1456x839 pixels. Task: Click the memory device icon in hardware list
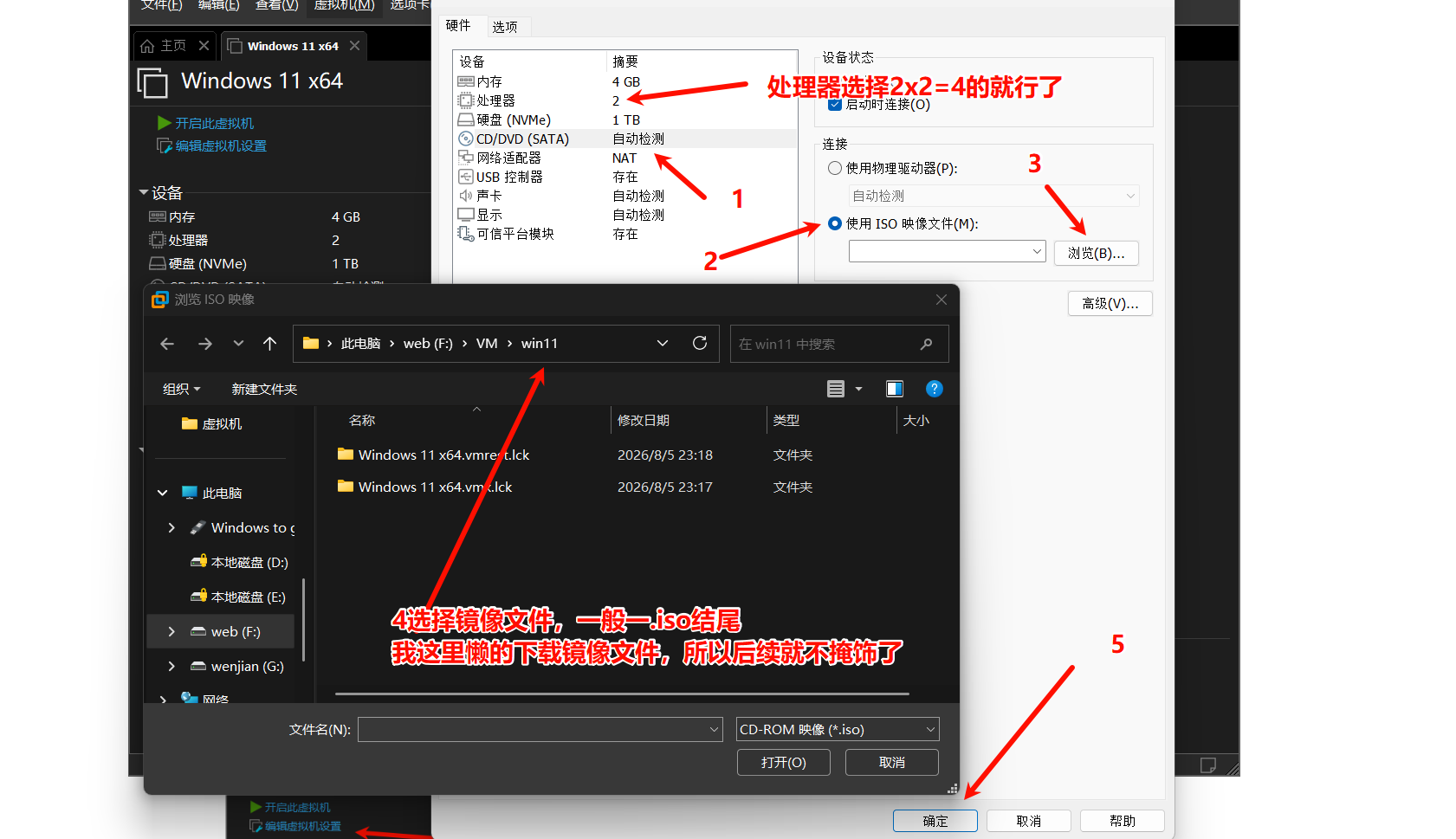coord(466,81)
